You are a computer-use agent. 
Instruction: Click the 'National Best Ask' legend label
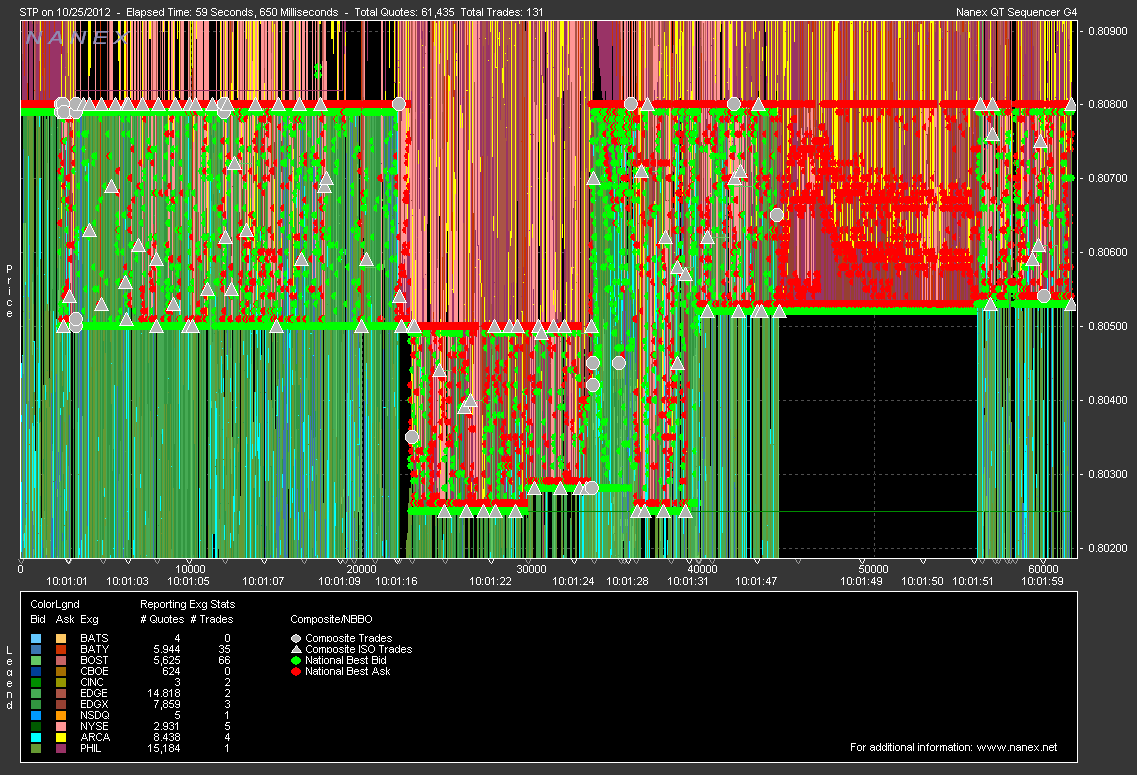[x=348, y=671]
